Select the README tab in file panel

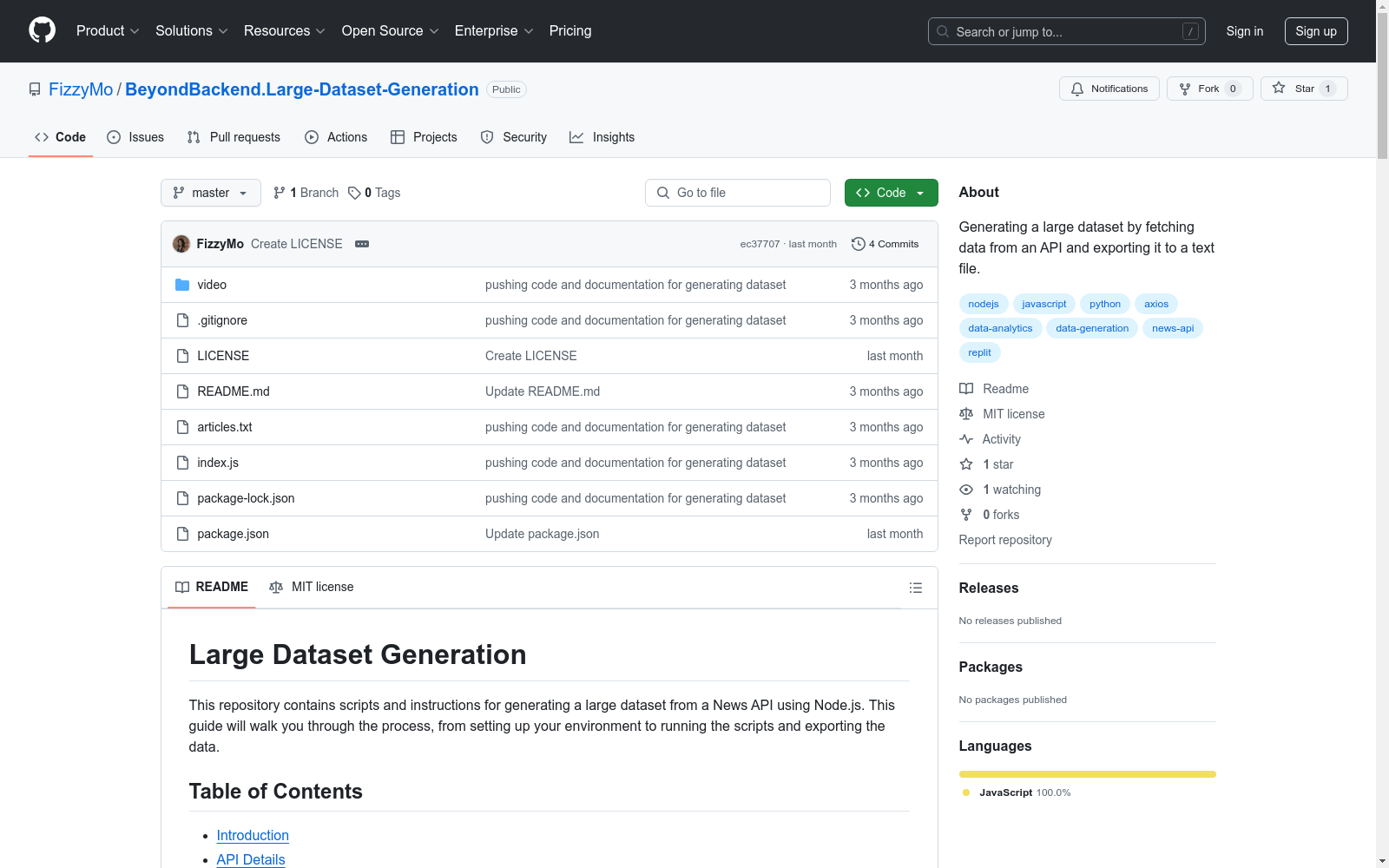212,587
